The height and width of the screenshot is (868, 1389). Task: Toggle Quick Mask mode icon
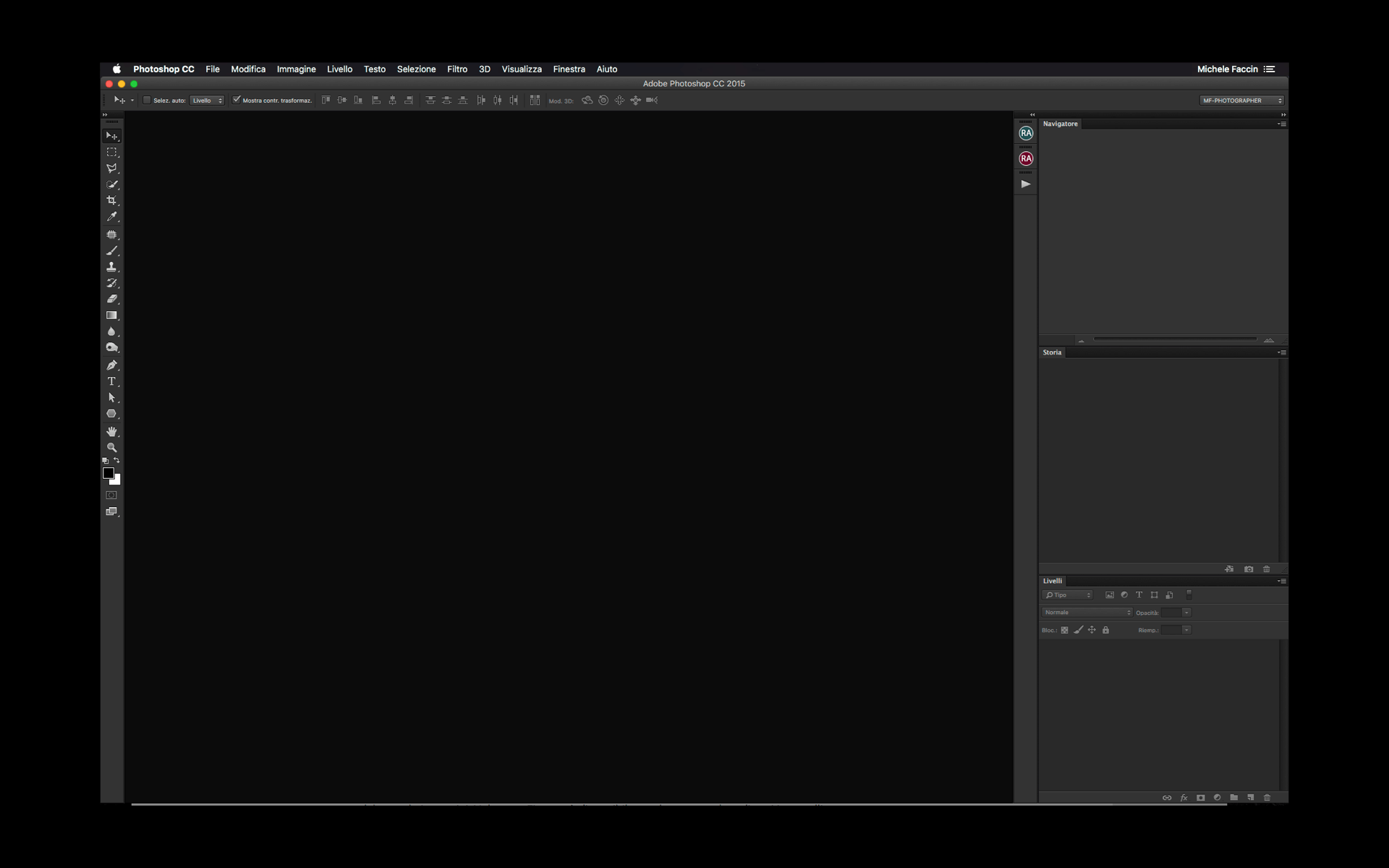(111, 495)
